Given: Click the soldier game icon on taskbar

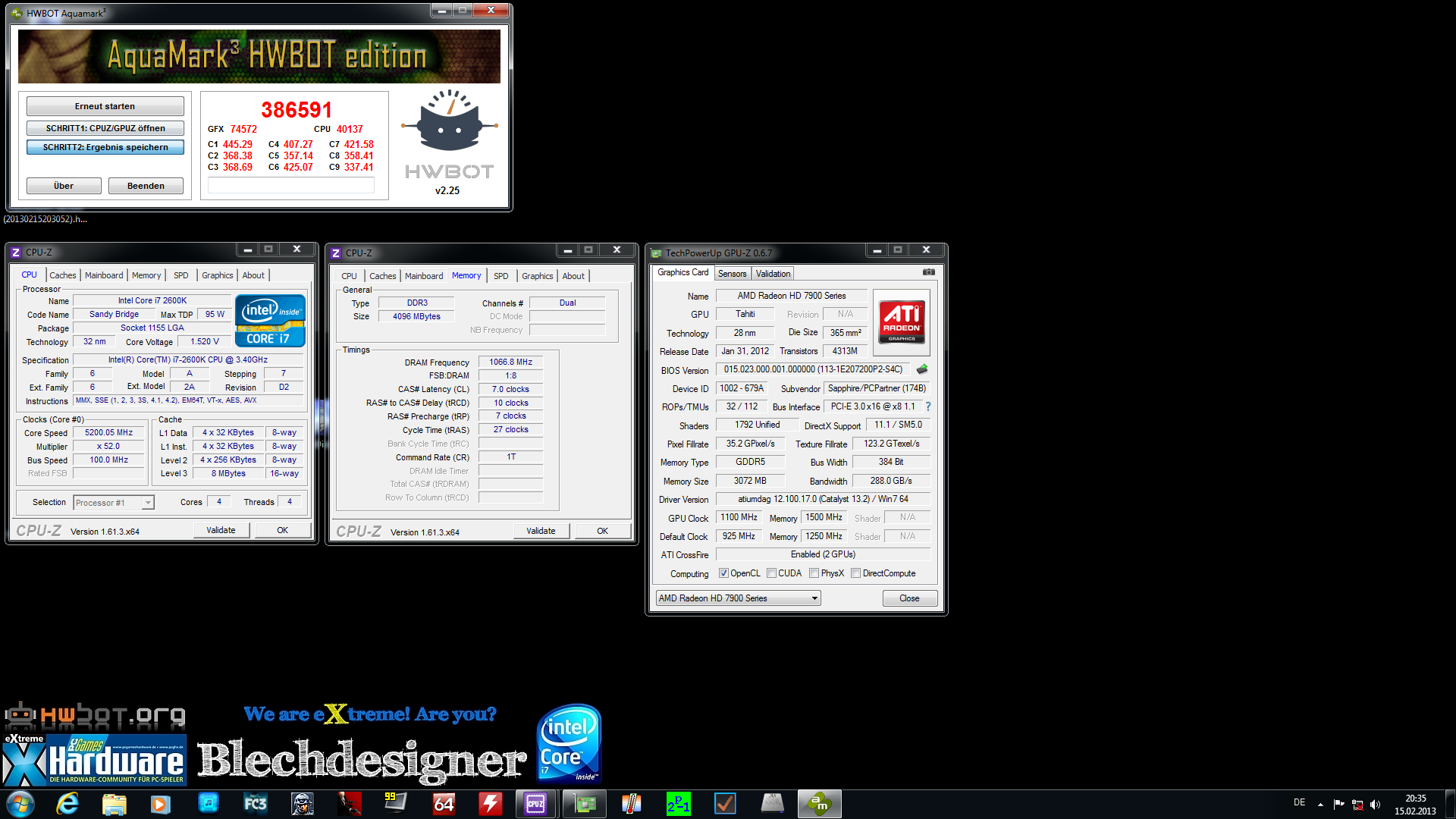Looking at the screenshot, I should click(x=303, y=804).
